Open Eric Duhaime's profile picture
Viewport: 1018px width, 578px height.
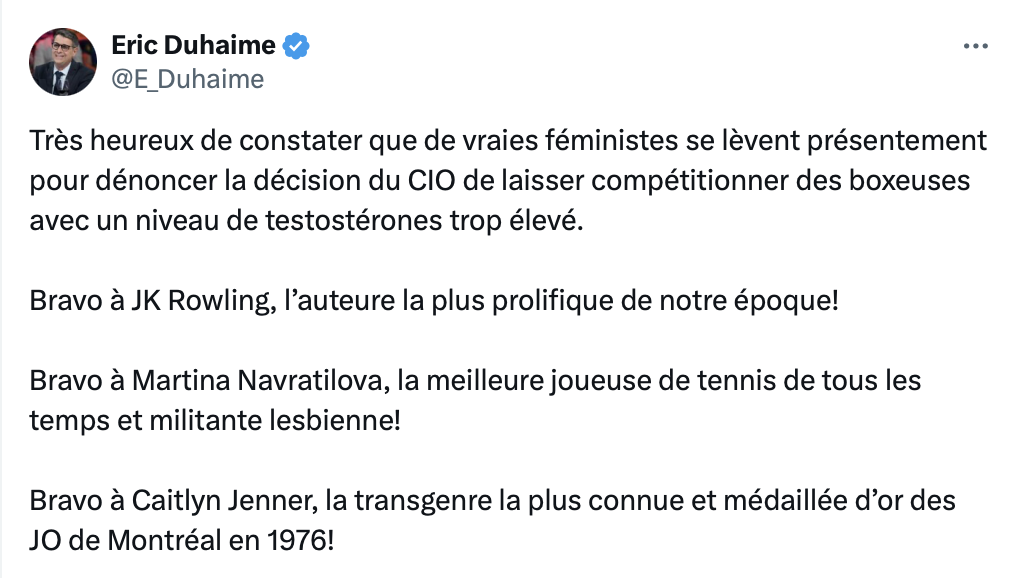pos(62,62)
